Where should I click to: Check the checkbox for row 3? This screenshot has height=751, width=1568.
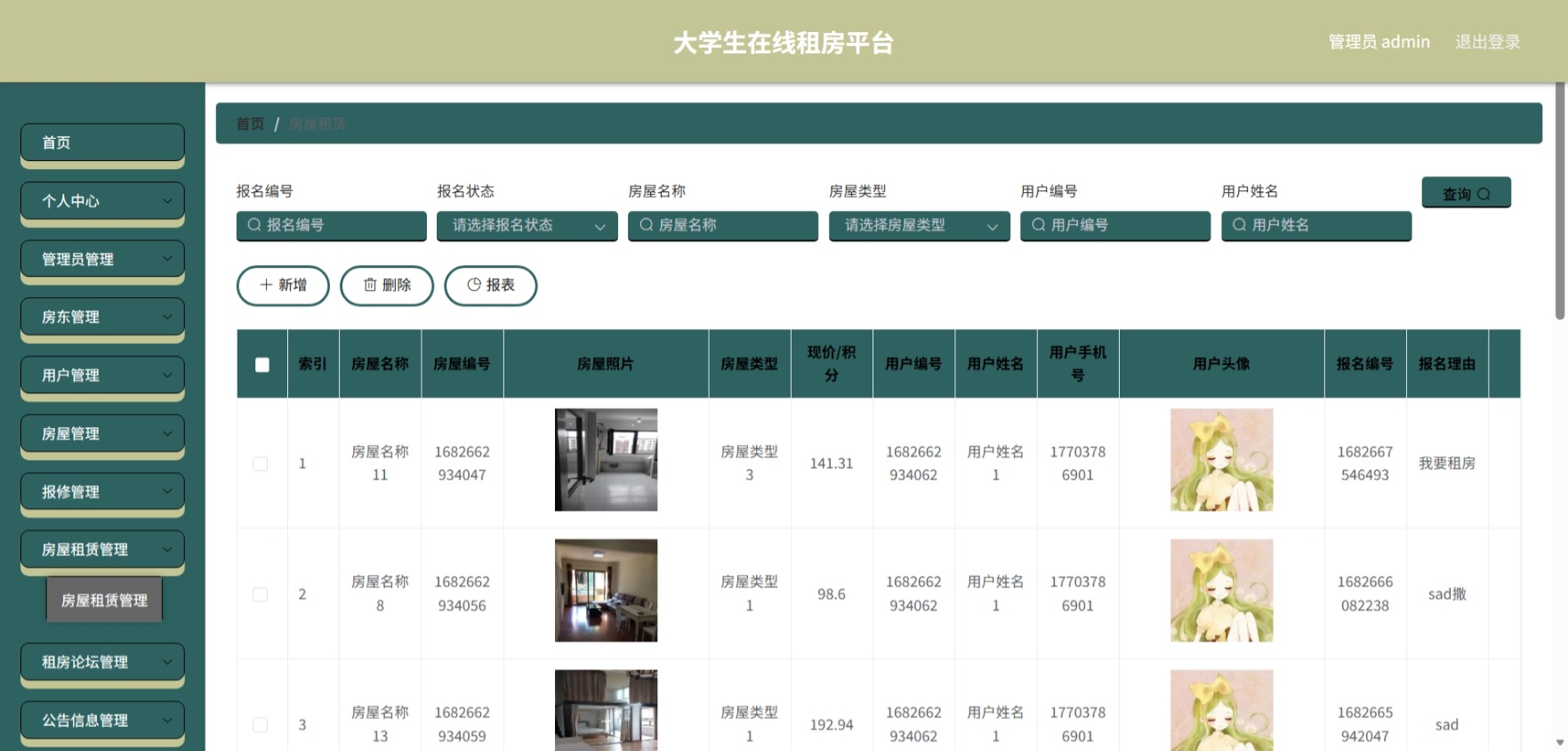point(261,724)
